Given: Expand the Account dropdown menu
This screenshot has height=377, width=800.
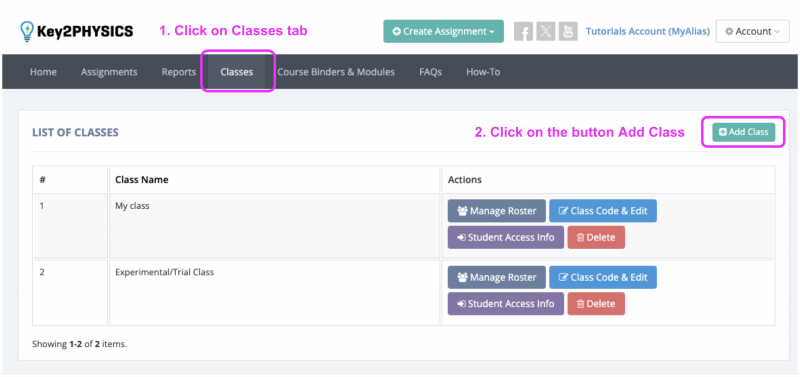Looking at the screenshot, I should pyautogui.click(x=753, y=31).
